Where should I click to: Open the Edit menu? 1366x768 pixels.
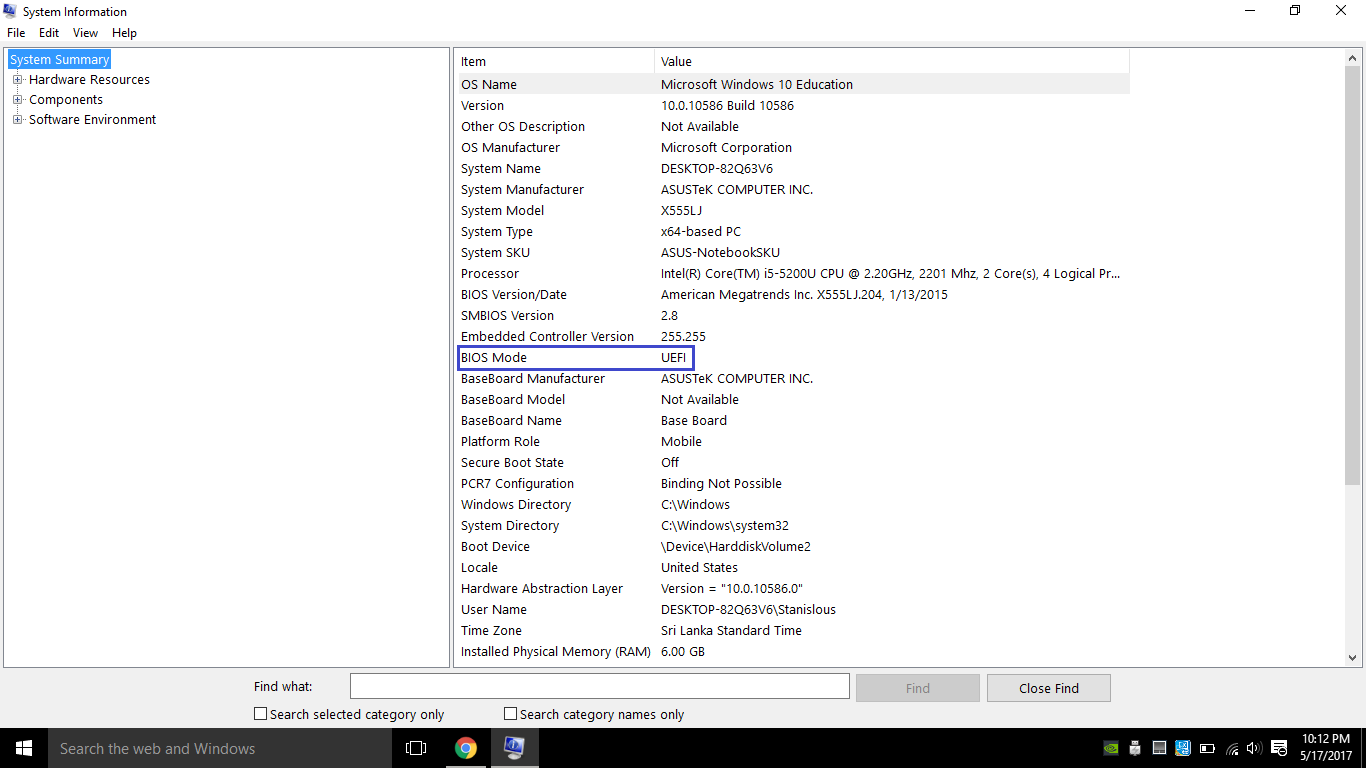(49, 33)
